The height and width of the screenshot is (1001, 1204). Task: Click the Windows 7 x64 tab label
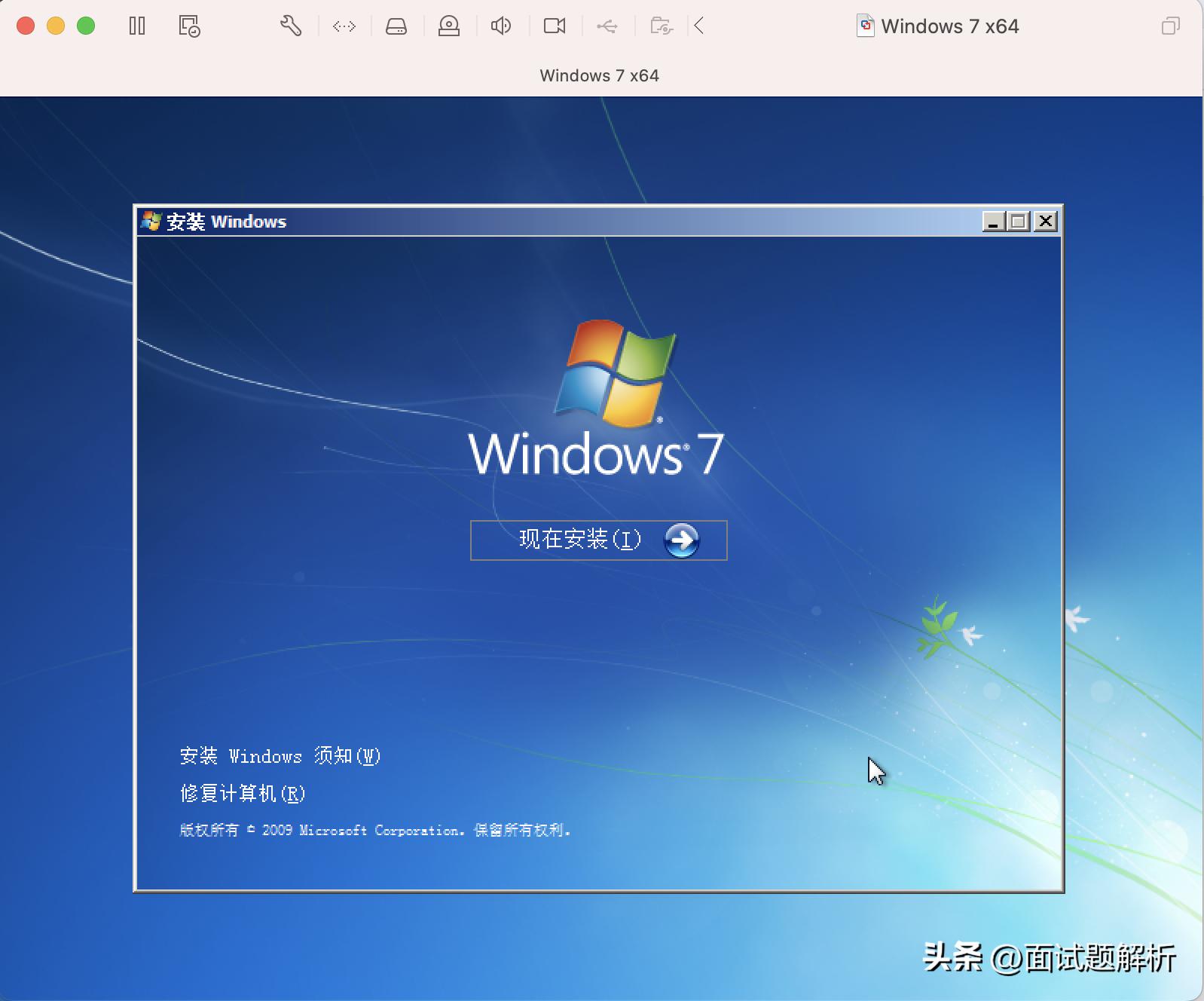(600, 75)
